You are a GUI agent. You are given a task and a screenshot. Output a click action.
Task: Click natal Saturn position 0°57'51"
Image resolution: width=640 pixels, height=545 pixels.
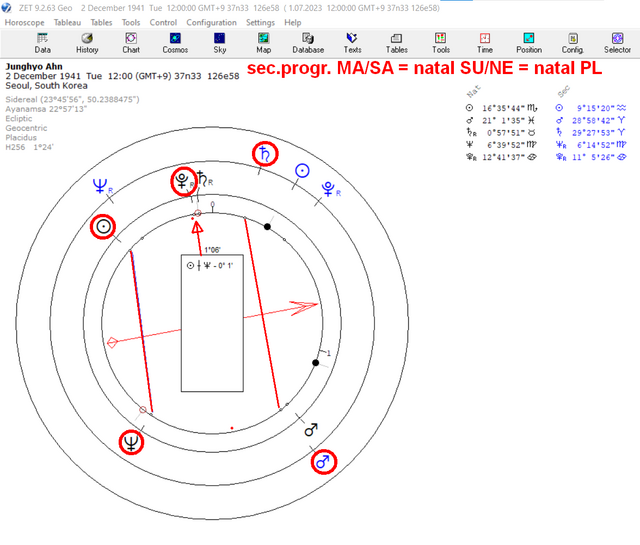(x=506, y=133)
